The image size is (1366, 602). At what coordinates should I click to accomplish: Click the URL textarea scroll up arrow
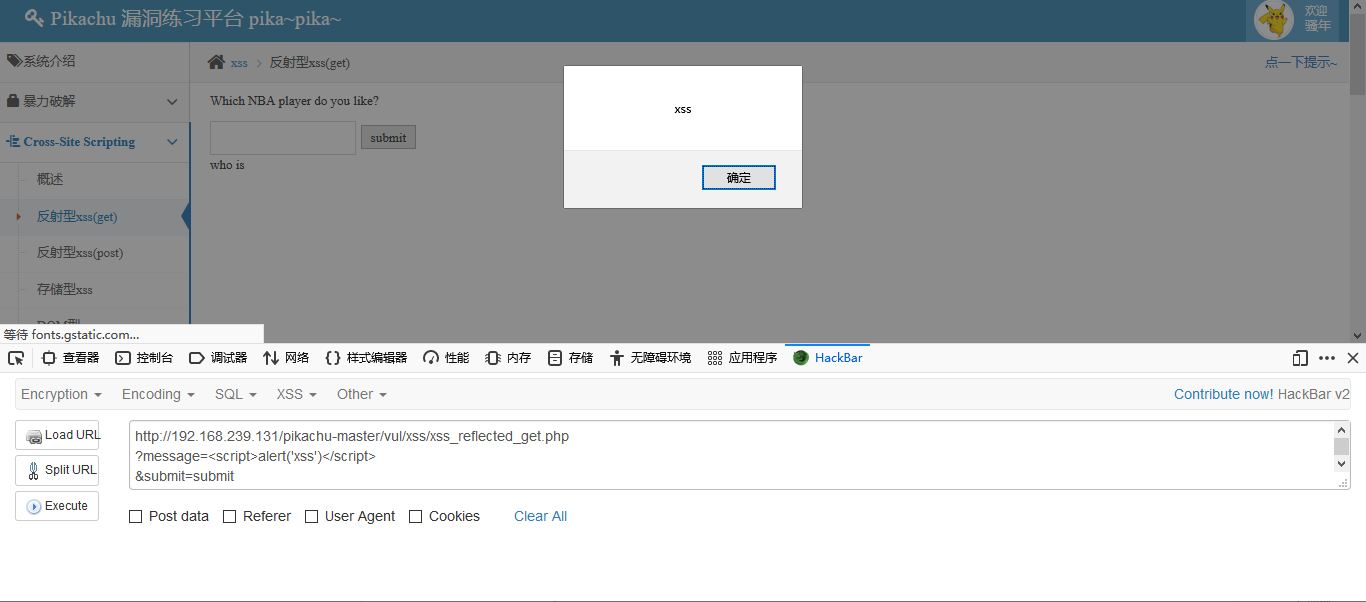click(1342, 430)
